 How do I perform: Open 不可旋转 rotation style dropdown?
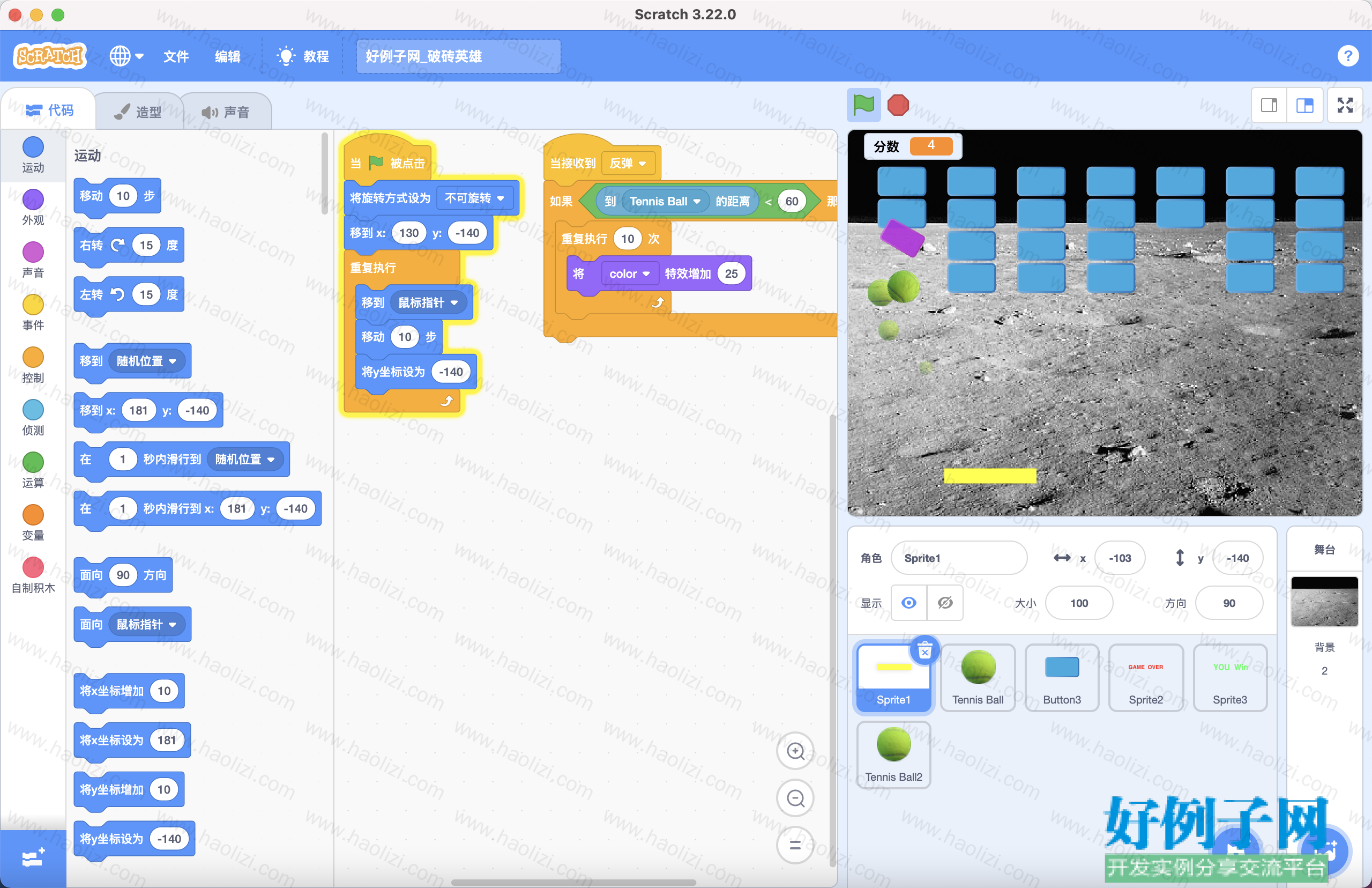coord(474,198)
